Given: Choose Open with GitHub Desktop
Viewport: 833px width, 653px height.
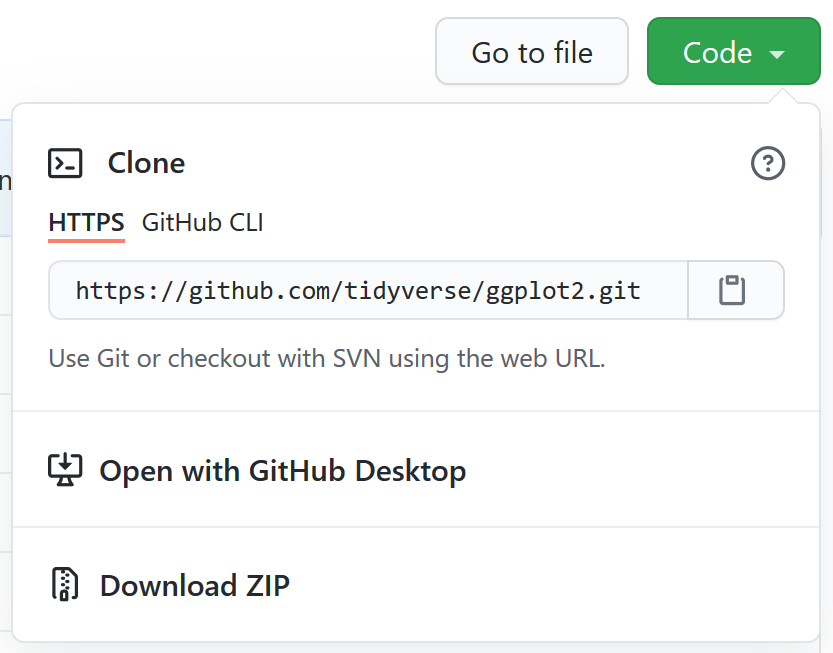Looking at the screenshot, I should tap(416, 470).
